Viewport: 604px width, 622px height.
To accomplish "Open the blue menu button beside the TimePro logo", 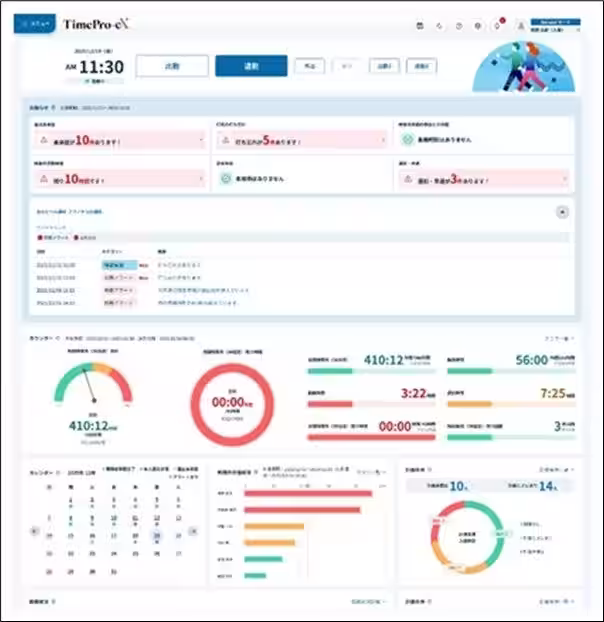I will (x=36, y=22).
